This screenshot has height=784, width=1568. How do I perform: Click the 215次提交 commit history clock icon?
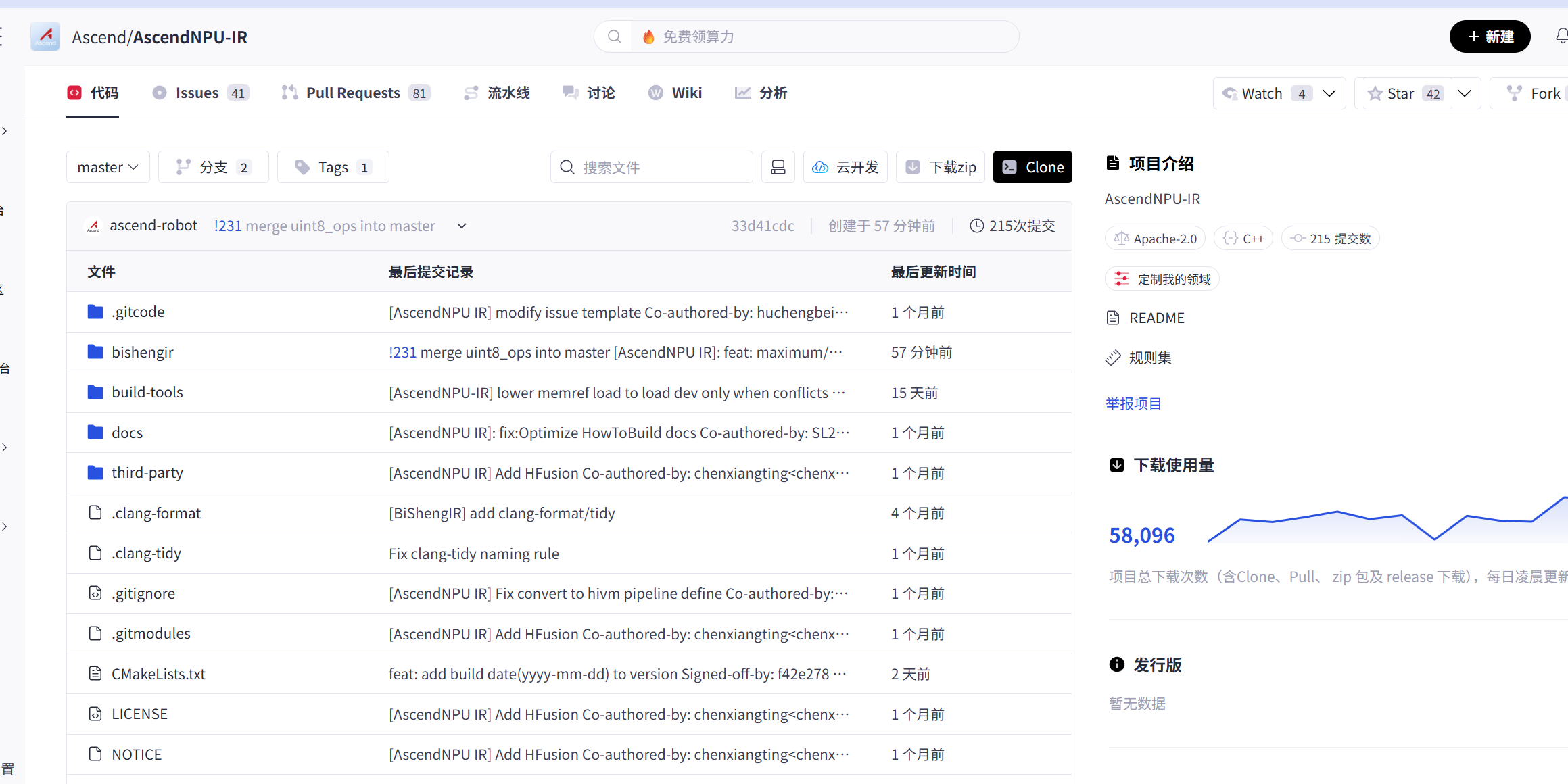point(976,226)
